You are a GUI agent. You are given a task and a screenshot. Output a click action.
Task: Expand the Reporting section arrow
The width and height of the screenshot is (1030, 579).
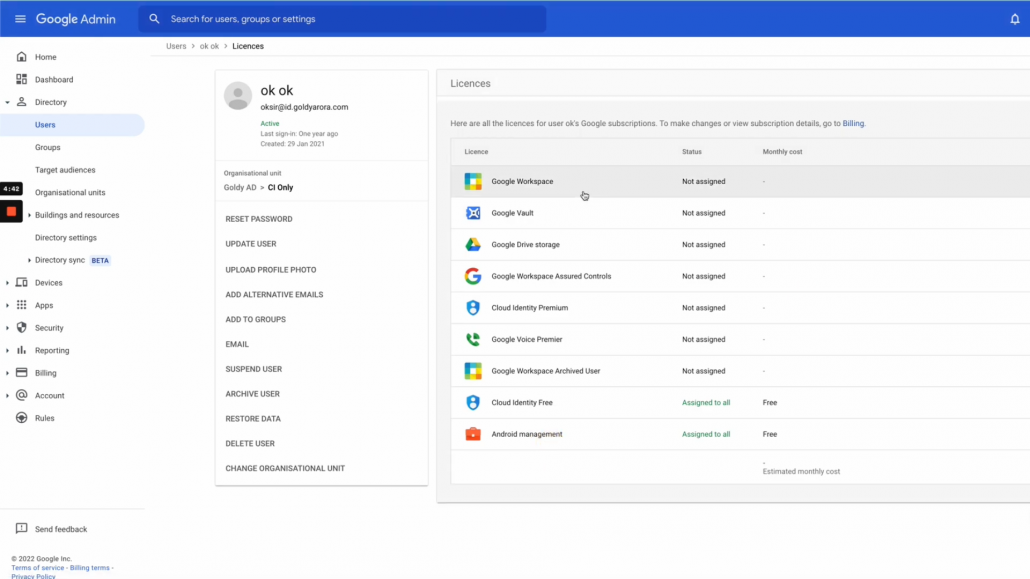pyautogui.click(x=7, y=350)
